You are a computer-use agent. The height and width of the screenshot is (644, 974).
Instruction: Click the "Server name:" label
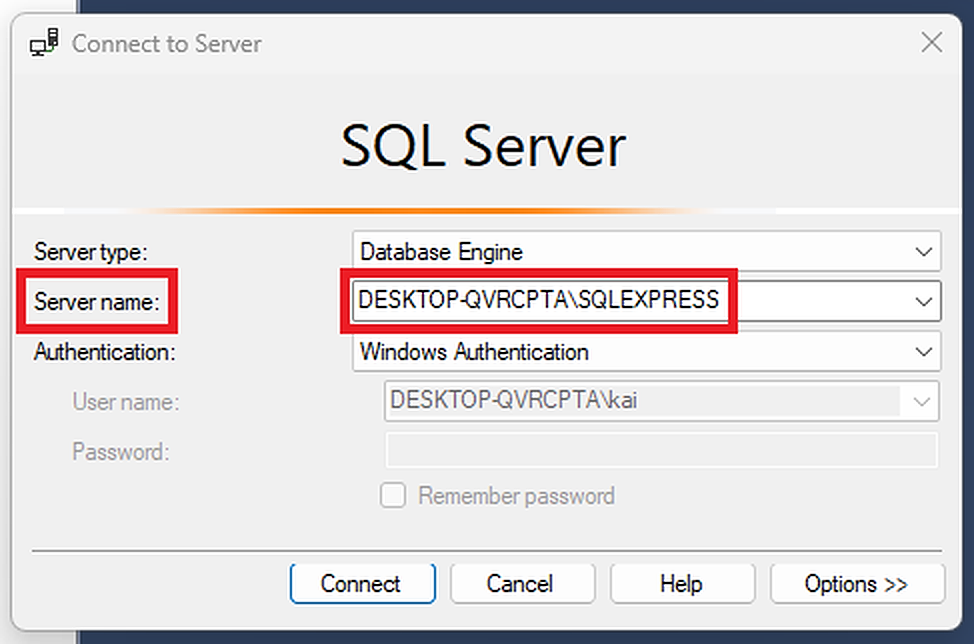click(x=97, y=301)
